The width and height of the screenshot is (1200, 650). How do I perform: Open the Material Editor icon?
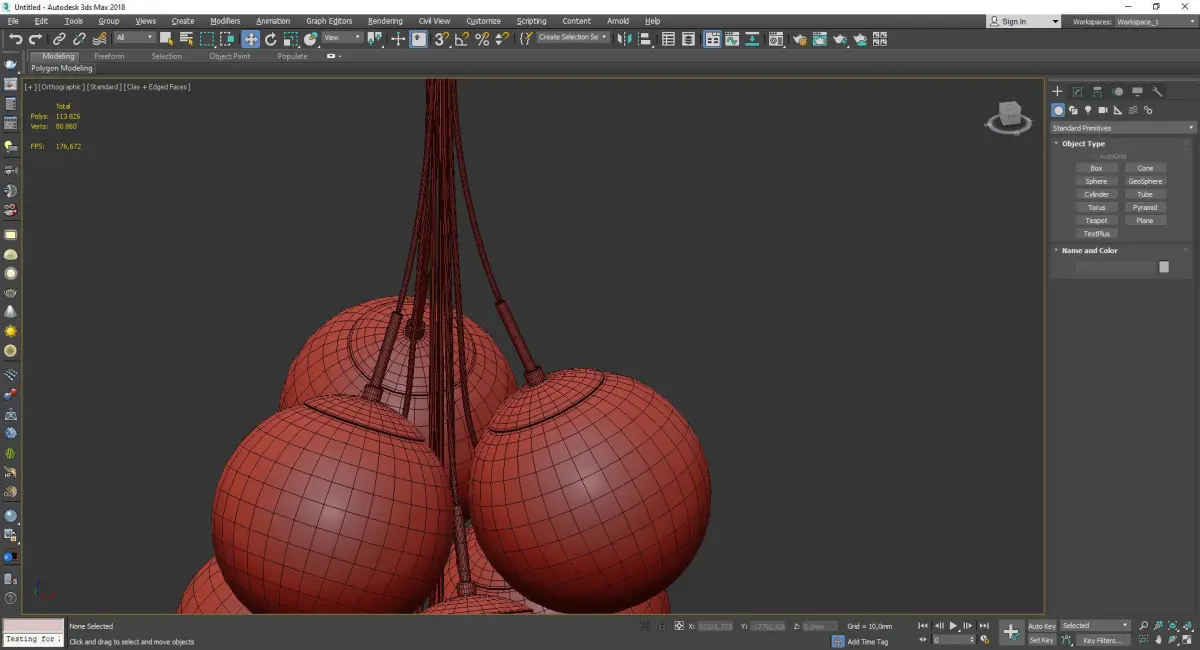click(x=775, y=39)
